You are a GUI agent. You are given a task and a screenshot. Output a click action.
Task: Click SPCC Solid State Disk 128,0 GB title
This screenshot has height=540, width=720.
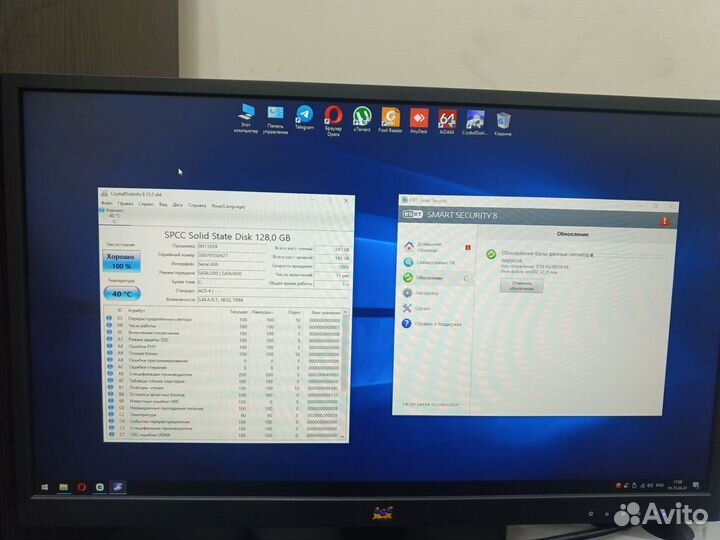tap(227, 237)
